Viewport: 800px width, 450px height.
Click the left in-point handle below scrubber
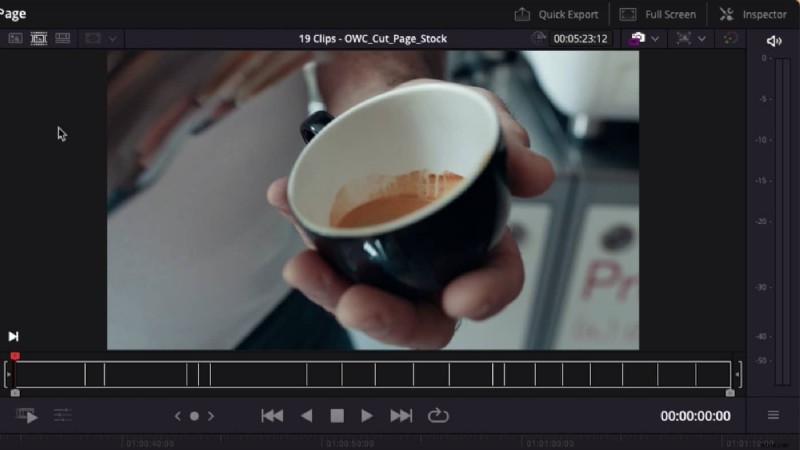click(15, 393)
